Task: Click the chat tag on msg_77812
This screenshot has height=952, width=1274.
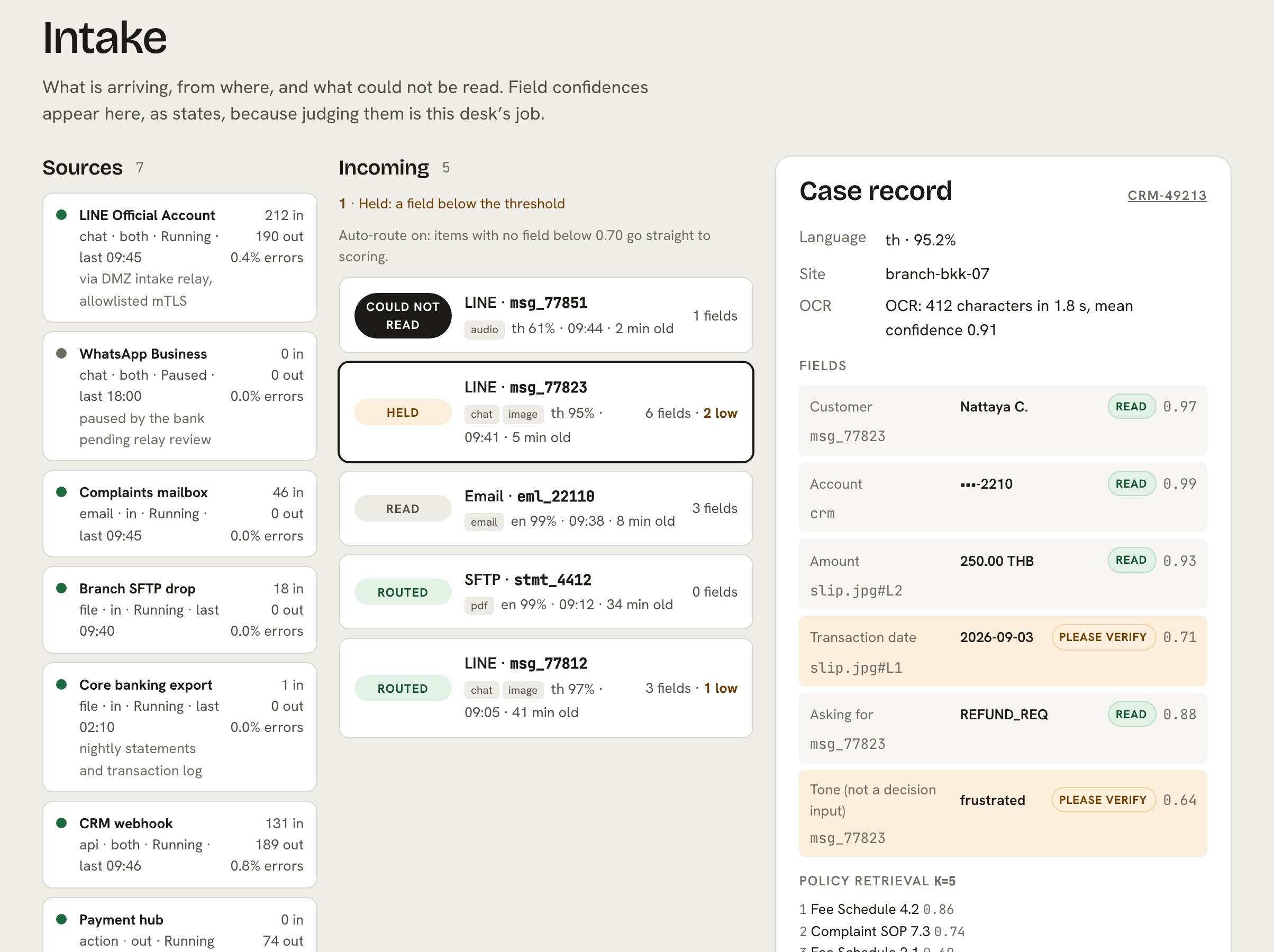Action: pyautogui.click(x=481, y=690)
